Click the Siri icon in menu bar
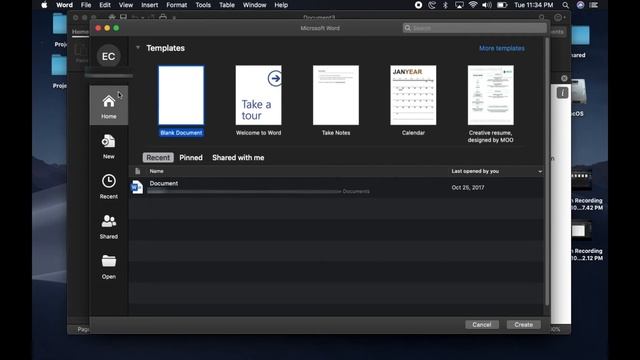 580,5
